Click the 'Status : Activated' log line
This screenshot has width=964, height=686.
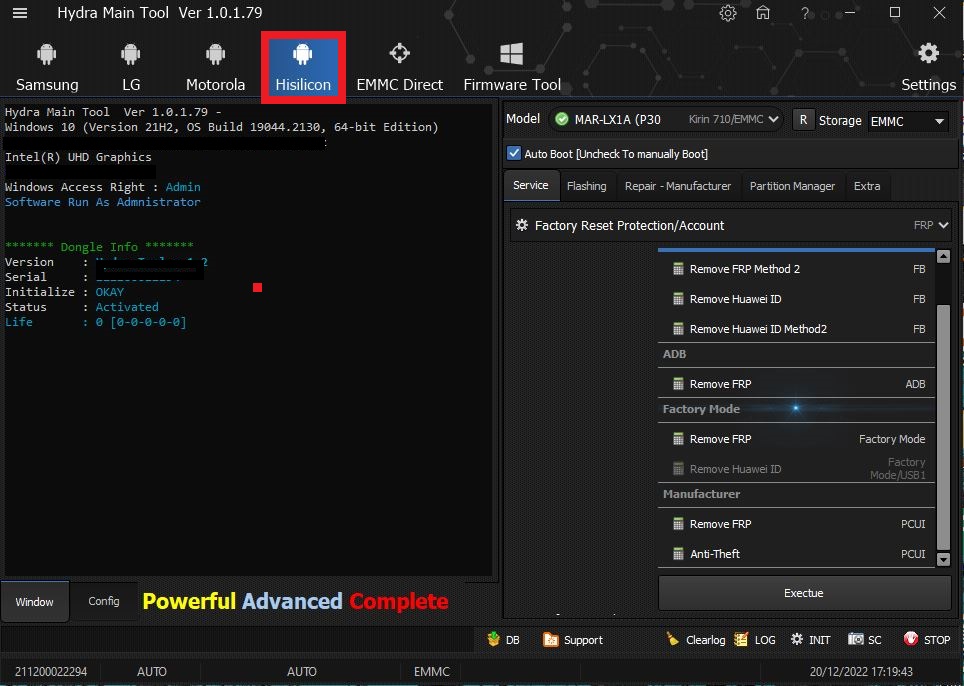pyautogui.click(x=82, y=307)
